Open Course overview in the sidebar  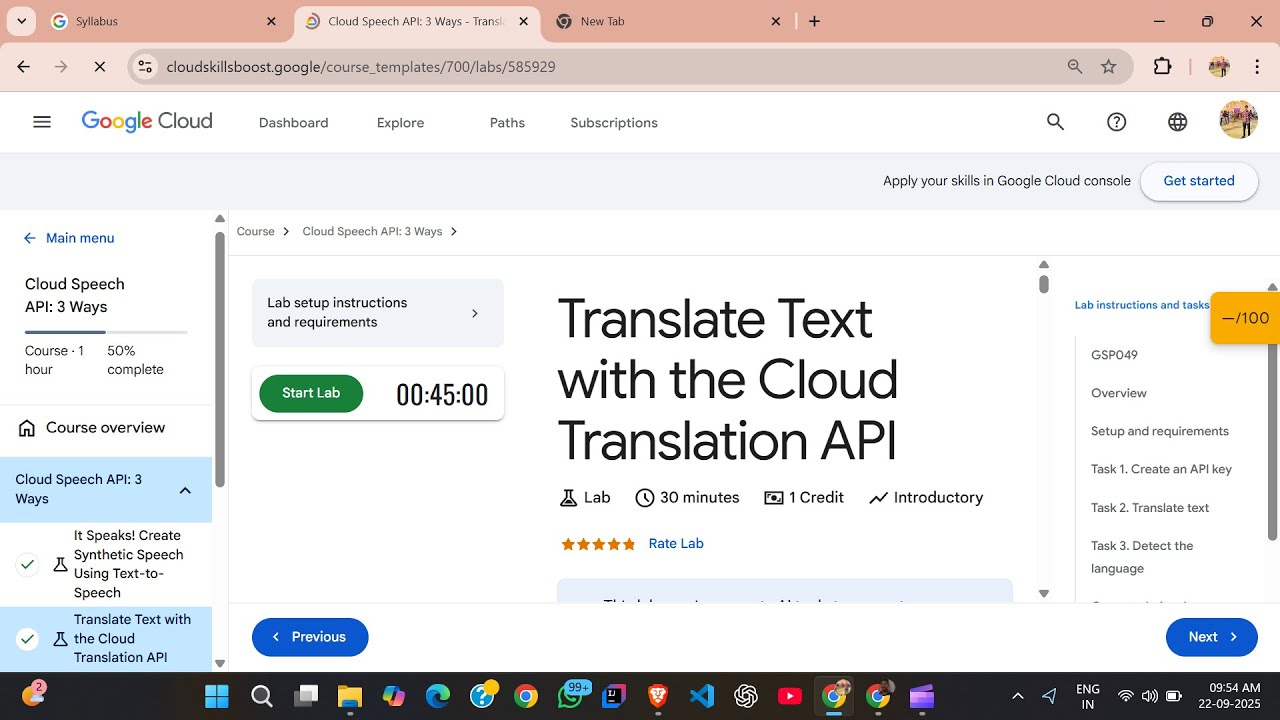click(106, 428)
